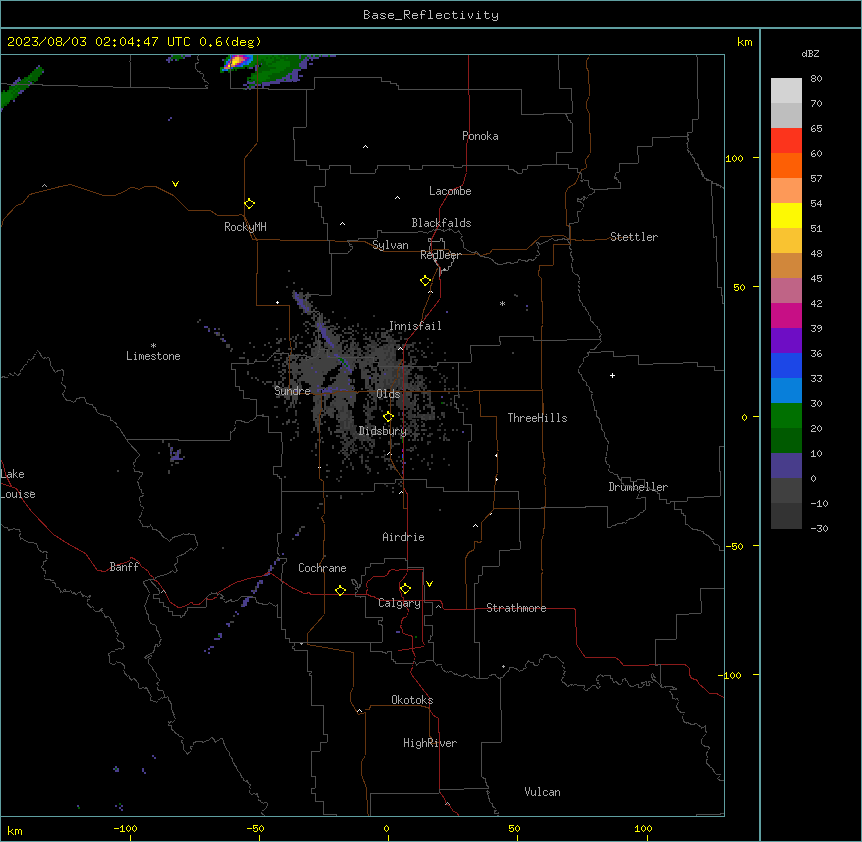
Task: Click the Sylvan label
Action: tap(390, 245)
